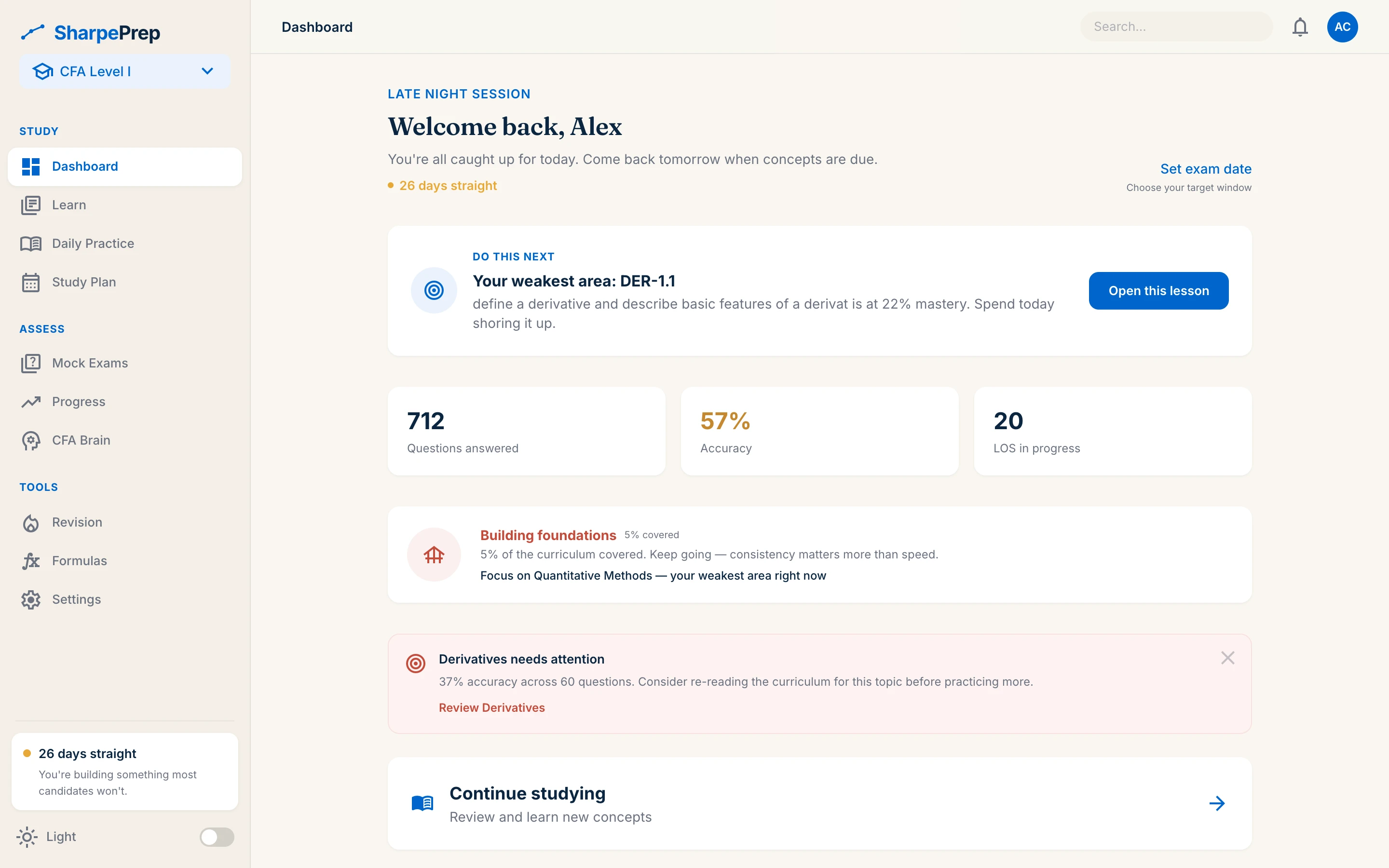1389x868 pixels.
Task: Click the 26 days straight sidebar card
Action: tap(124, 772)
